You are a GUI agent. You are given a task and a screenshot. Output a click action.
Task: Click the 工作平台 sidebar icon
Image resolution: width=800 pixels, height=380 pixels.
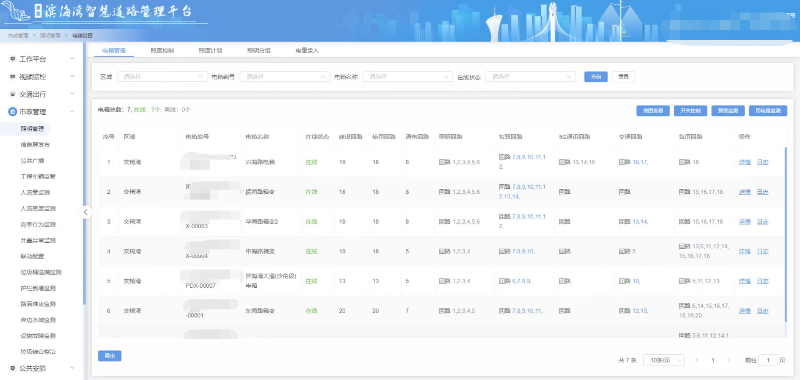13,59
